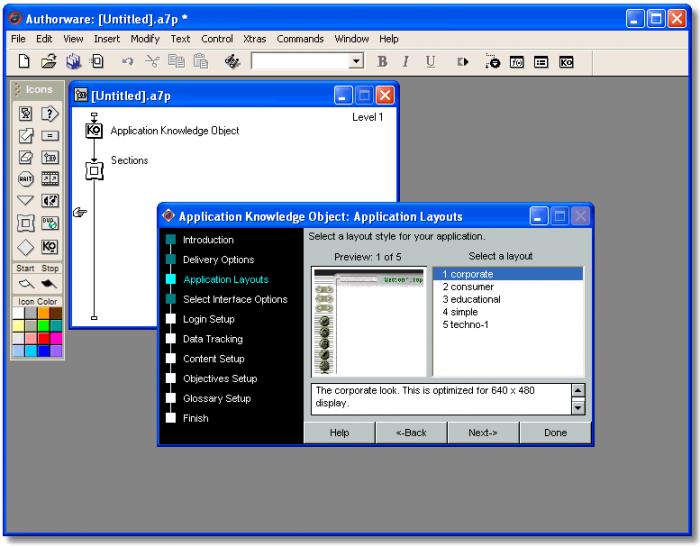Select the Application Knowledge Object flowline icon
The width and height of the screenshot is (700, 547).
[94, 130]
